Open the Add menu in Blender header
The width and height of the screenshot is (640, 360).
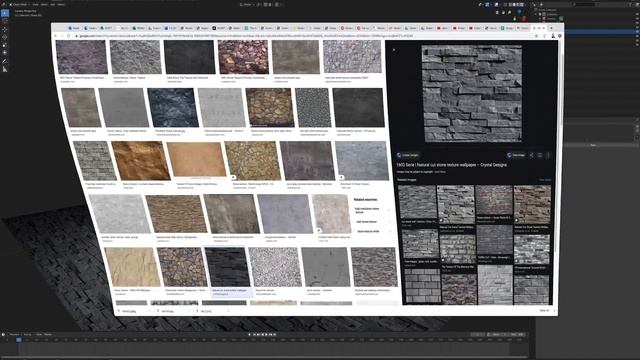point(53,4)
